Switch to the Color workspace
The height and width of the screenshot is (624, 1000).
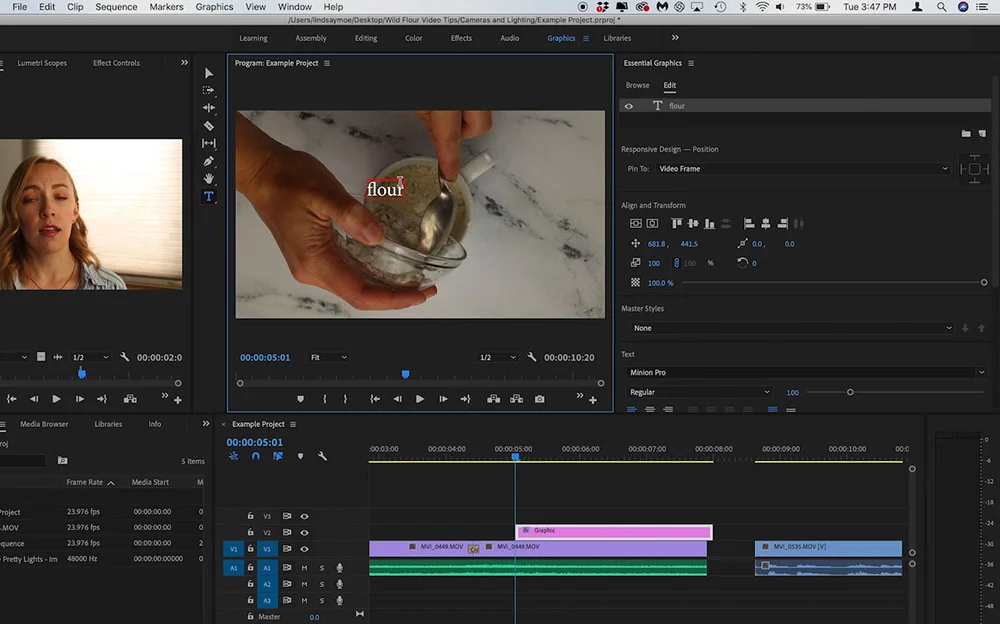pyautogui.click(x=413, y=38)
